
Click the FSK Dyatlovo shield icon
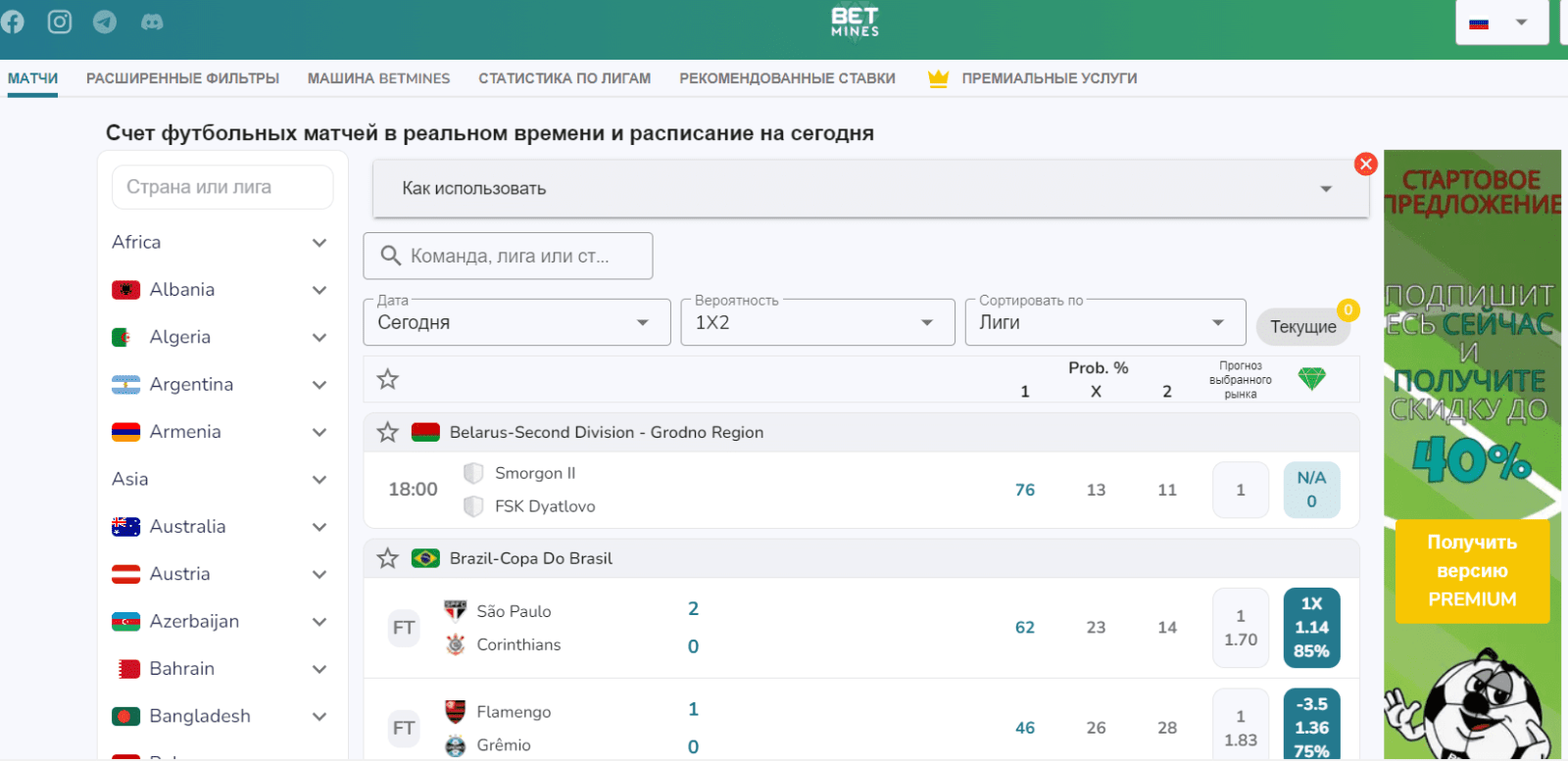click(473, 506)
